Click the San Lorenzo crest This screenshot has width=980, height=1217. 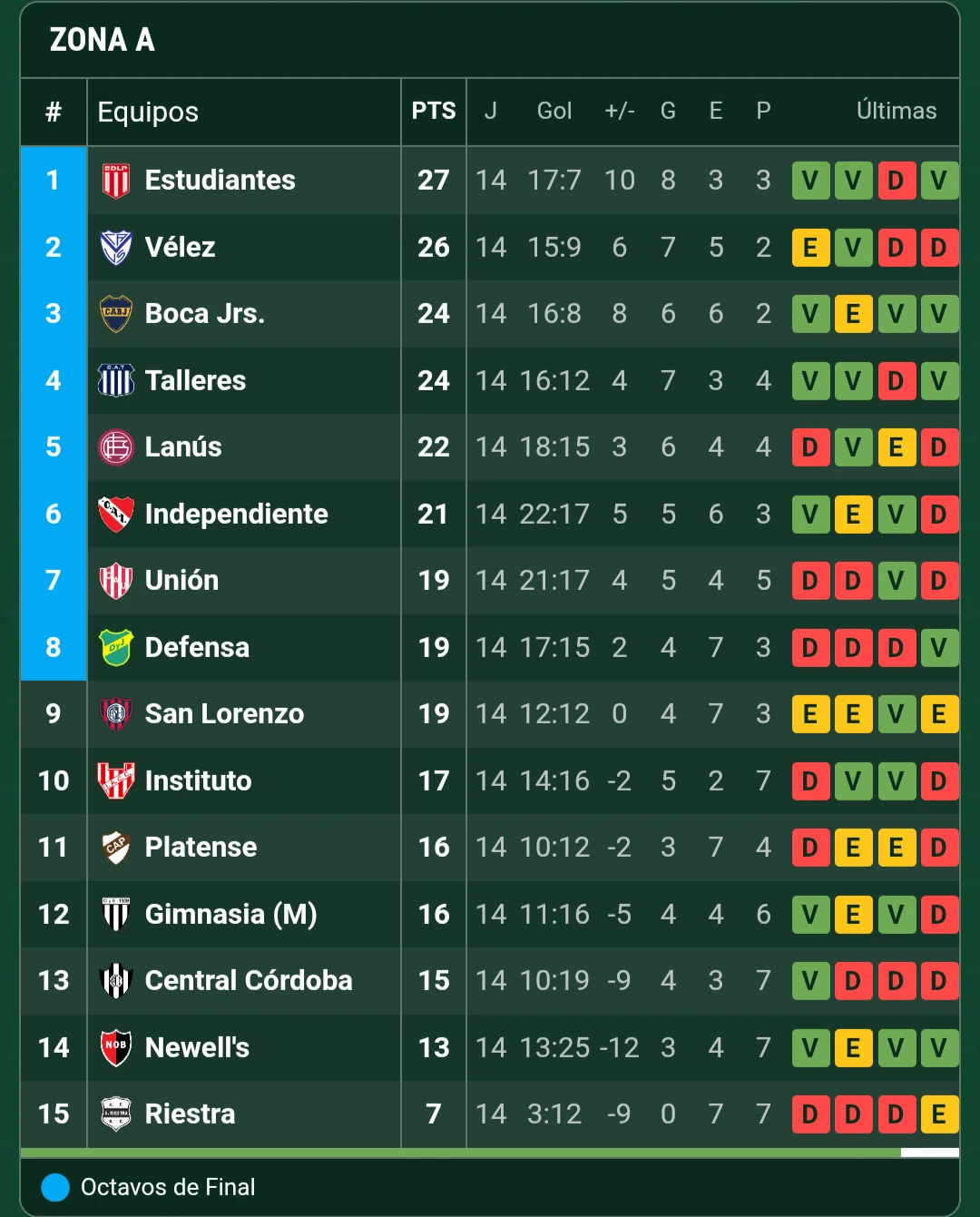113,714
